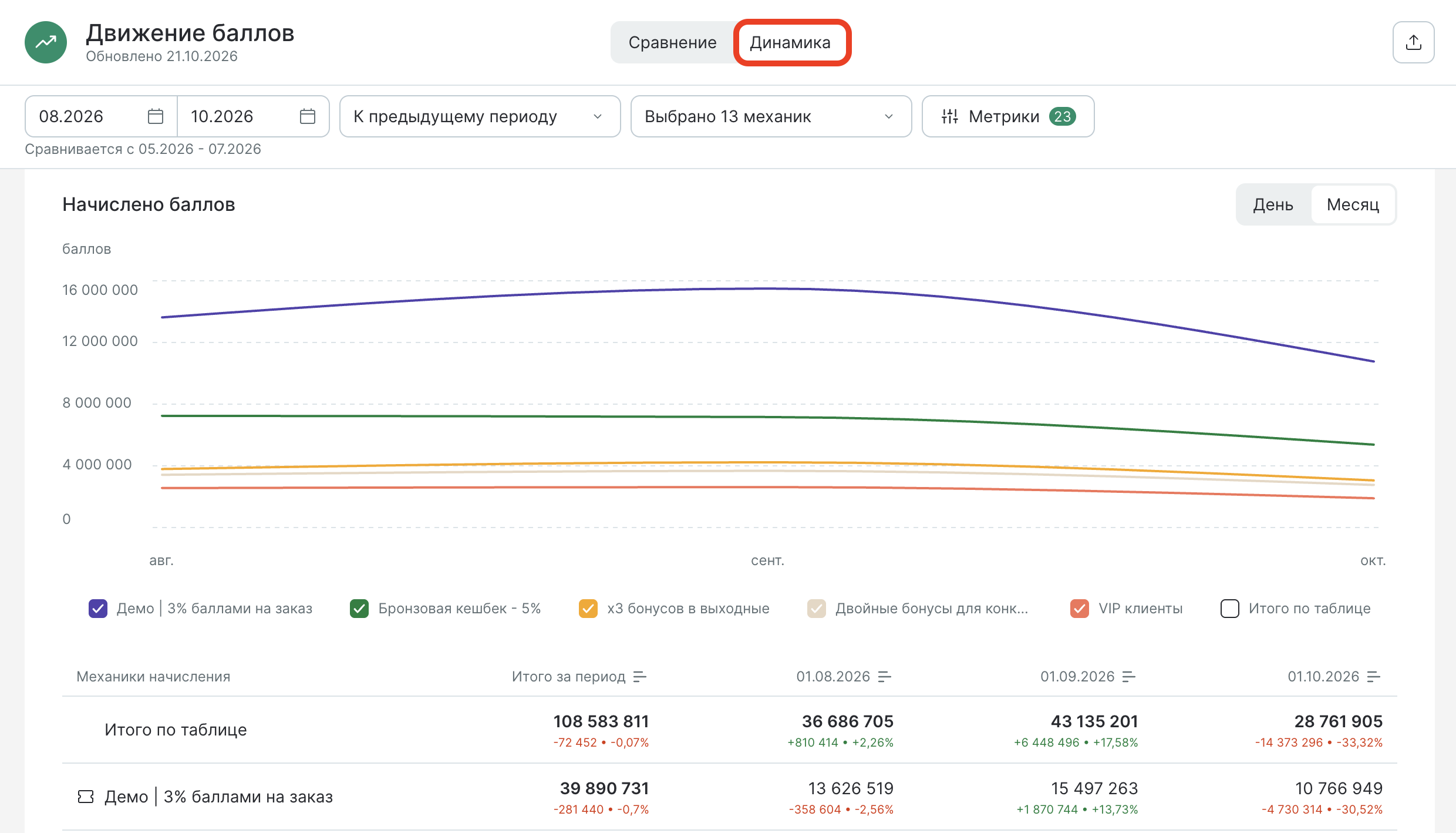Viewport: 1456px width, 833px height.
Task: Sort the 01.10.2026 column icon
Action: 1374,677
